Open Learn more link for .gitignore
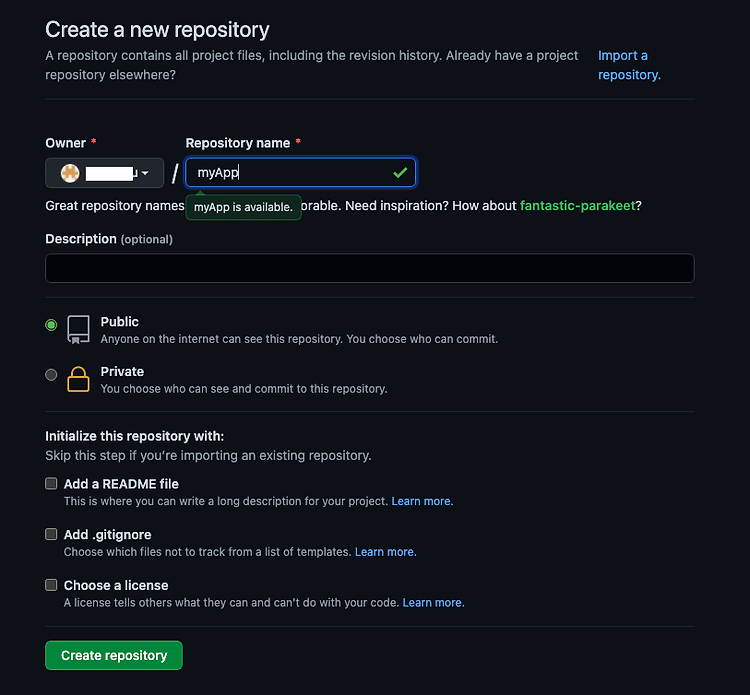The height and width of the screenshot is (695, 750). (x=386, y=552)
